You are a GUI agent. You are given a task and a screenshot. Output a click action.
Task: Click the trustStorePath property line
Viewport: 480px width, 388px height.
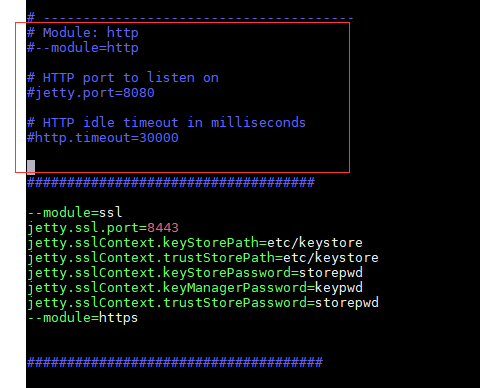click(x=203, y=258)
